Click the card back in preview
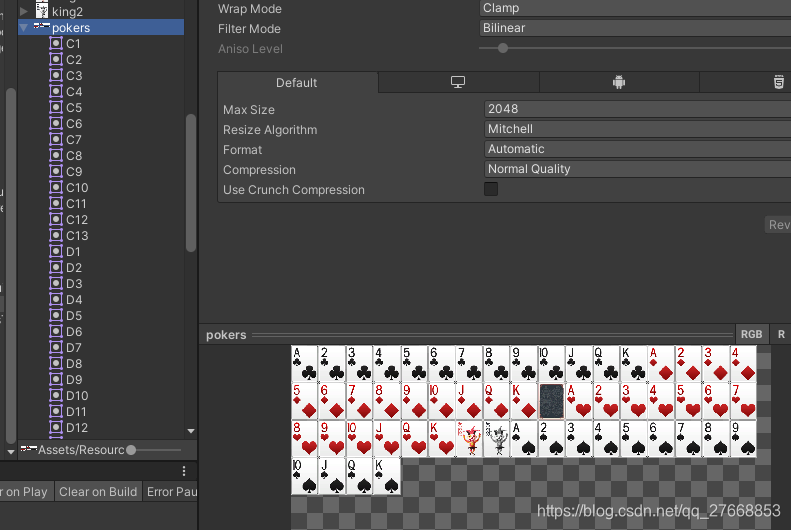The width and height of the screenshot is (791, 530). click(551, 401)
